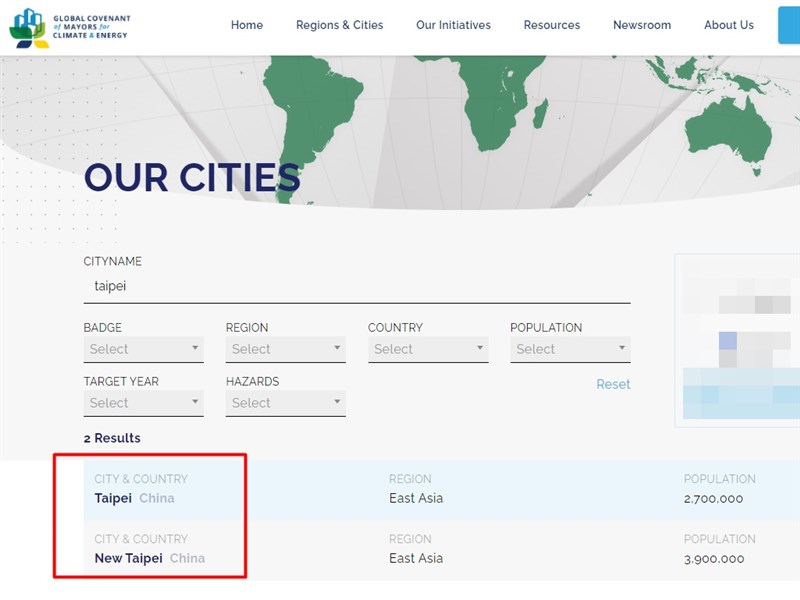This screenshot has width=800, height=600.
Task: Open the Resources menu
Action: tap(552, 25)
